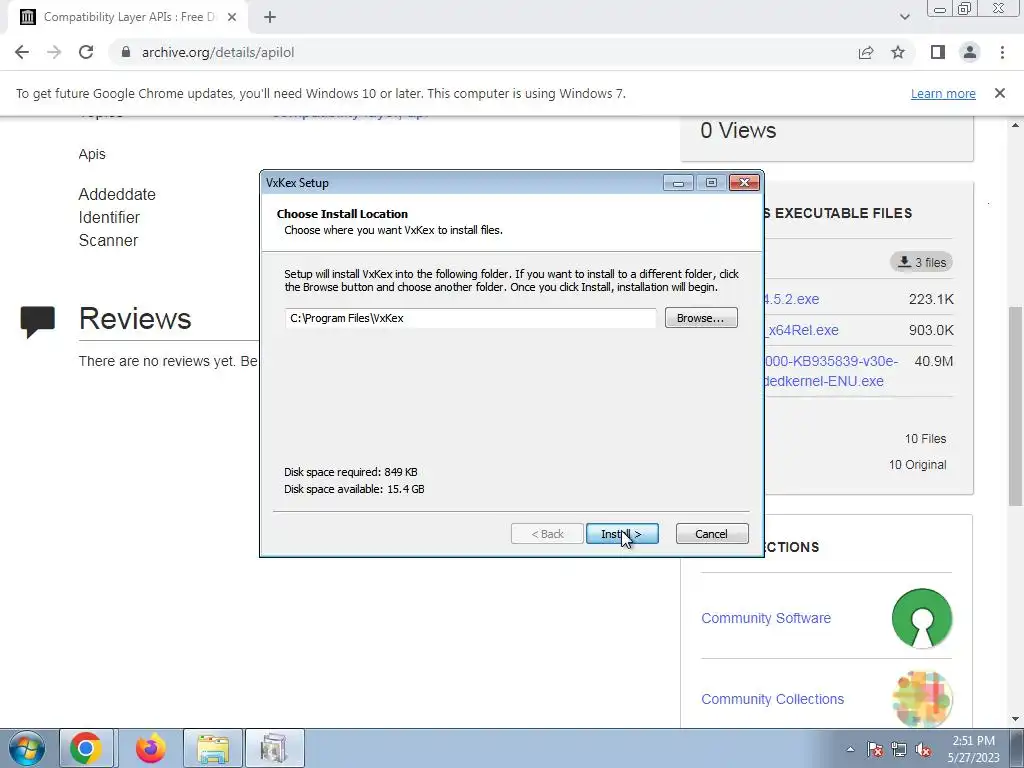Open the Windows Start menu

click(x=27, y=748)
